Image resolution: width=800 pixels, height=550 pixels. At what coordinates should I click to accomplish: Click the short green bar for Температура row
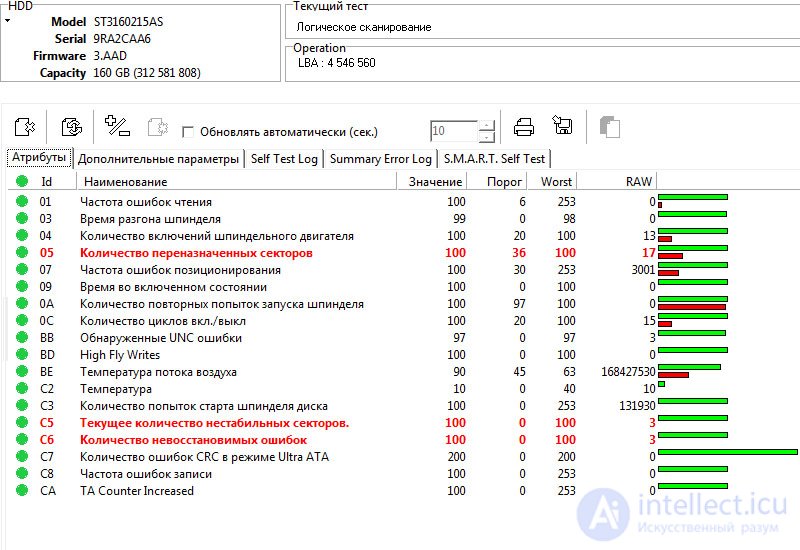point(661,384)
